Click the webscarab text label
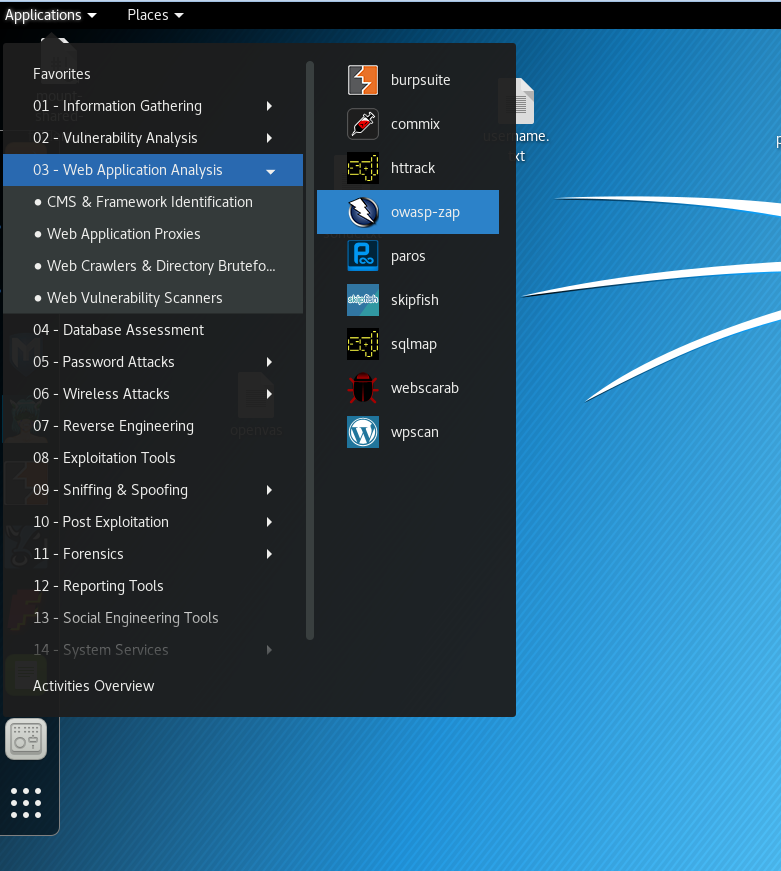The width and height of the screenshot is (781, 871). click(424, 388)
